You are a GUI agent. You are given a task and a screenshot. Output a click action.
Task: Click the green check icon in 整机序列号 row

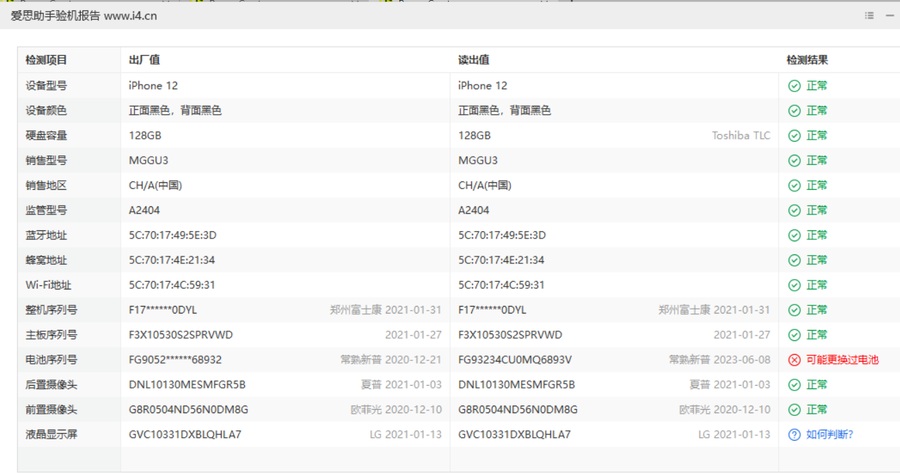(794, 310)
